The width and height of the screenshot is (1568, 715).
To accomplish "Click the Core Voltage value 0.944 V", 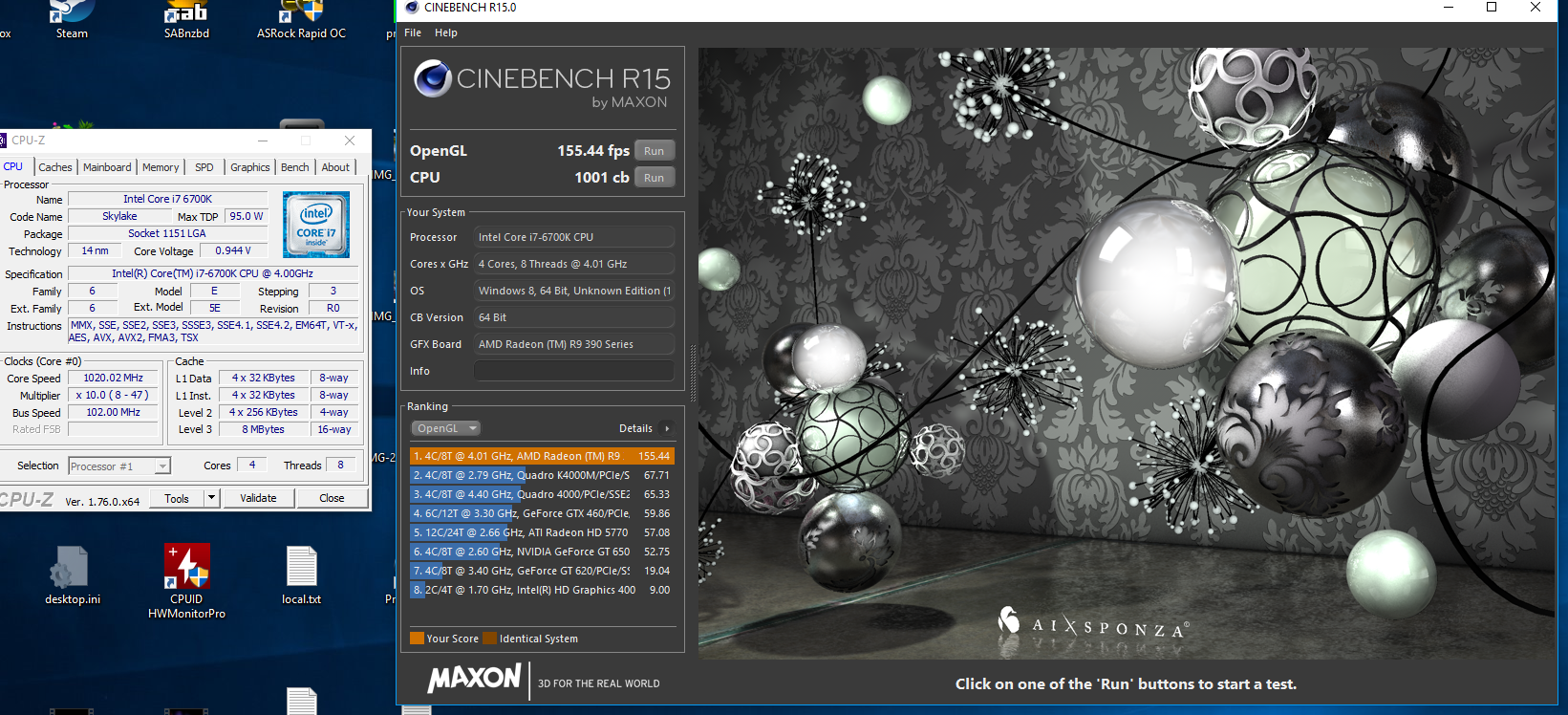I will click(x=232, y=250).
